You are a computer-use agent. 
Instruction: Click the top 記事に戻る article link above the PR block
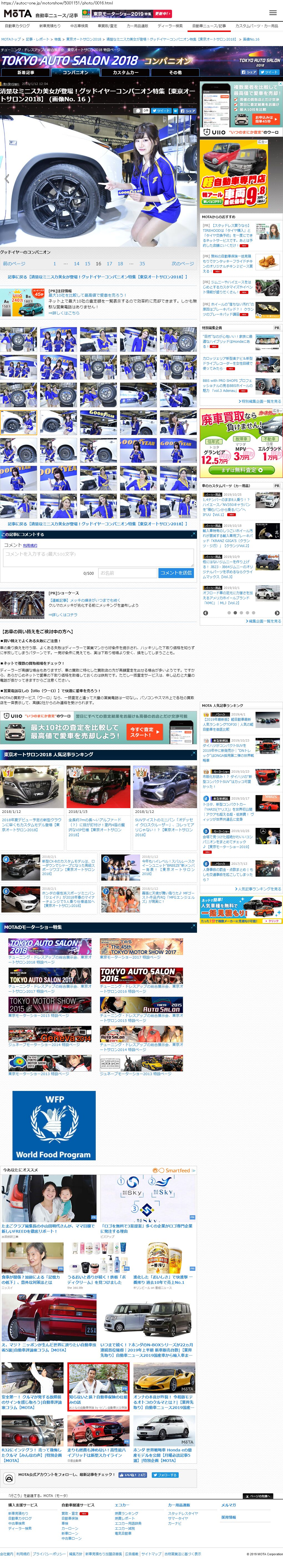(x=97, y=276)
